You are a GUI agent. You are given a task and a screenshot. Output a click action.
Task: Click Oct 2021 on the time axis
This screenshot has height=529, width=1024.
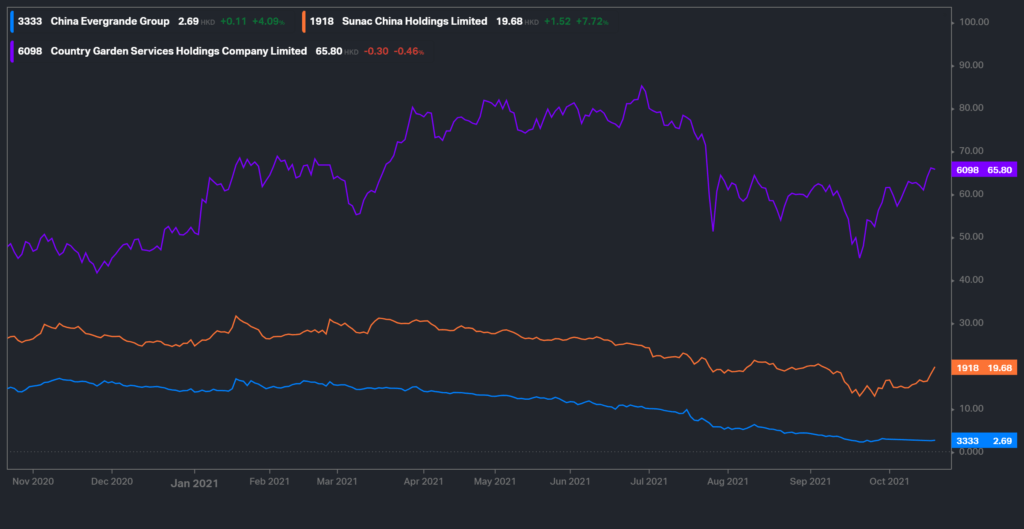pos(889,481)
